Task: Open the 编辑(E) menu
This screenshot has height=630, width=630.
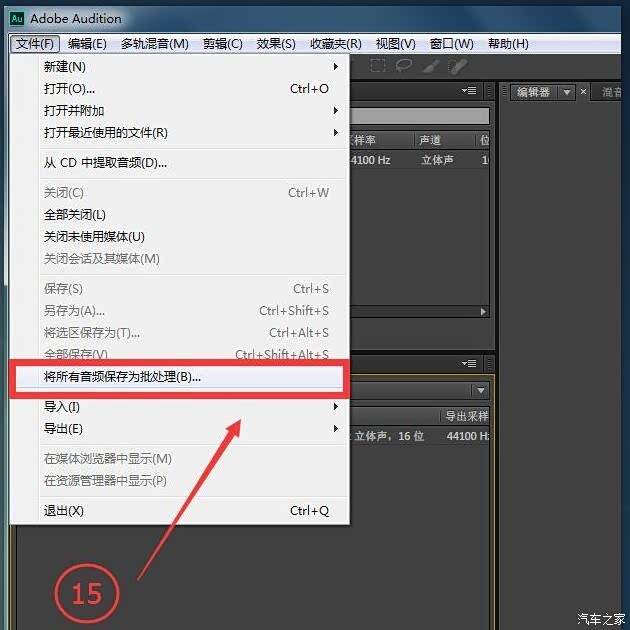Action: click(x=87, y=43)
